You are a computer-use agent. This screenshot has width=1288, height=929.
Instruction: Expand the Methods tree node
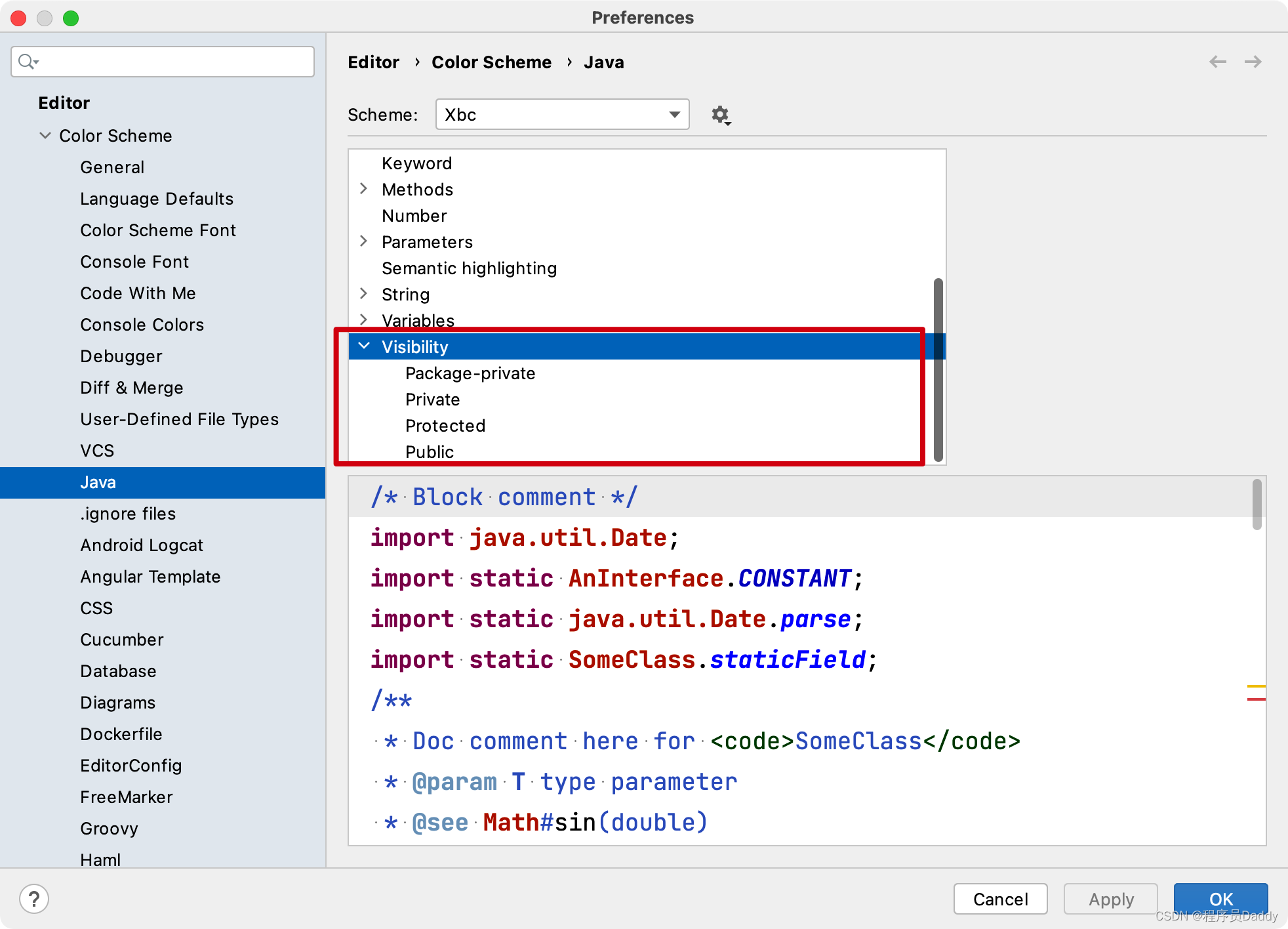point(364,189)
